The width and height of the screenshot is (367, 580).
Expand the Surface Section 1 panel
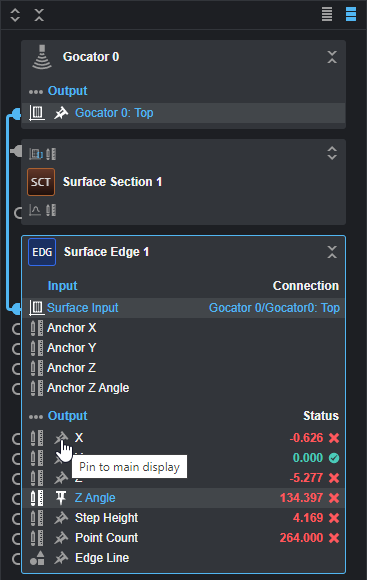pyautogui.click(x=332, y=153)
